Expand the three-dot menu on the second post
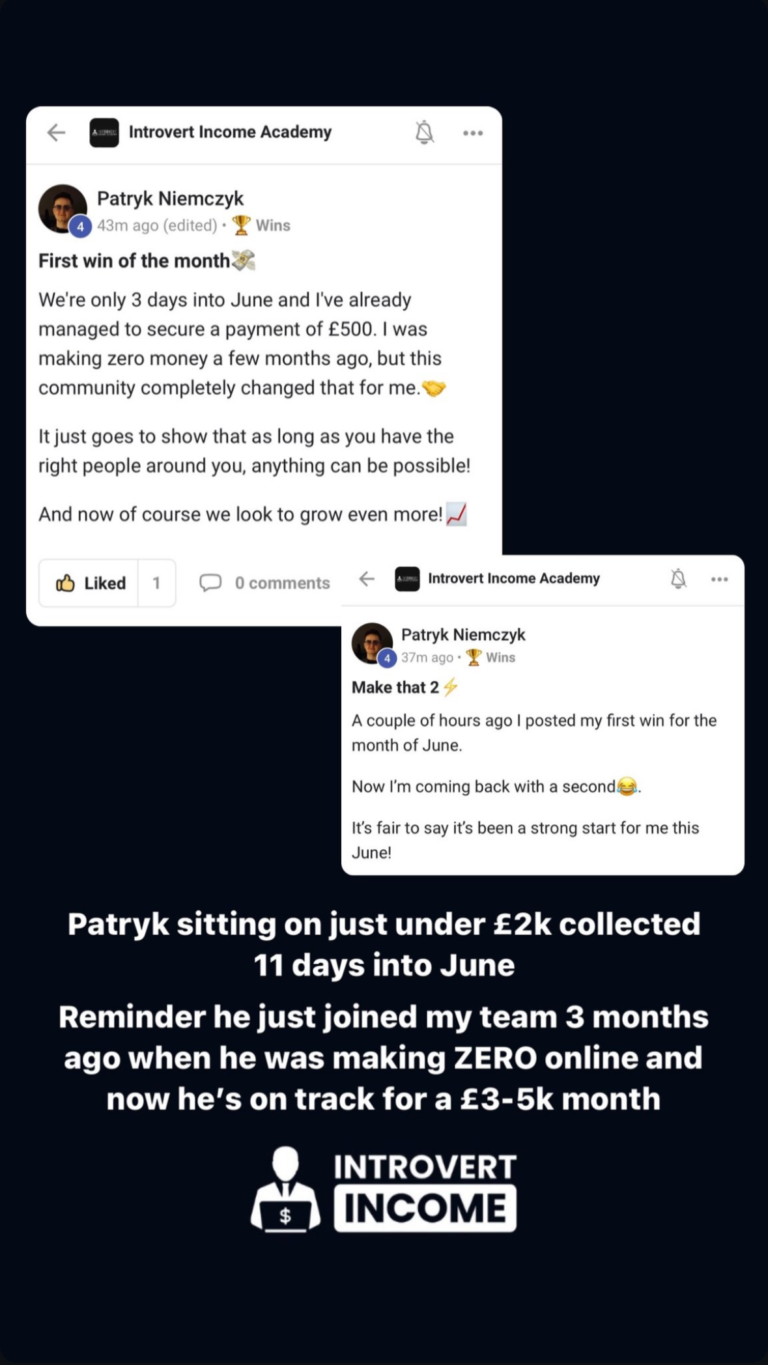The image size is (768, 1365). pyautogui.click(x=720, y=579)
